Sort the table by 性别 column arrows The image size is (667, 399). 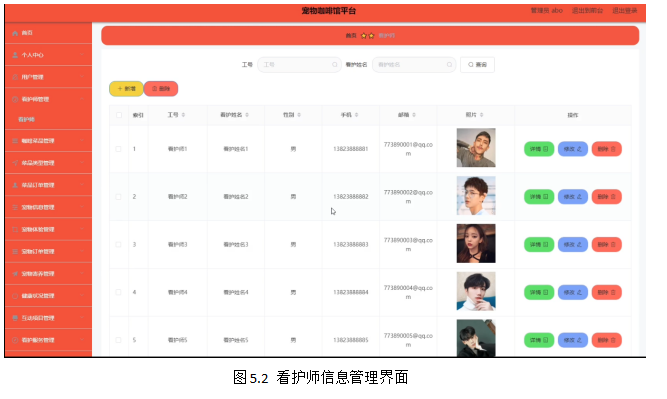(x=299, y=115)
